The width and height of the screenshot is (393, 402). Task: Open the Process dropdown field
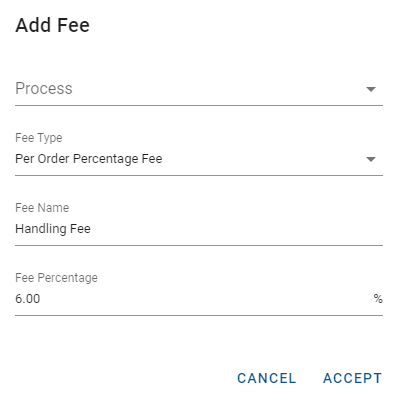[x=199, y=89]
